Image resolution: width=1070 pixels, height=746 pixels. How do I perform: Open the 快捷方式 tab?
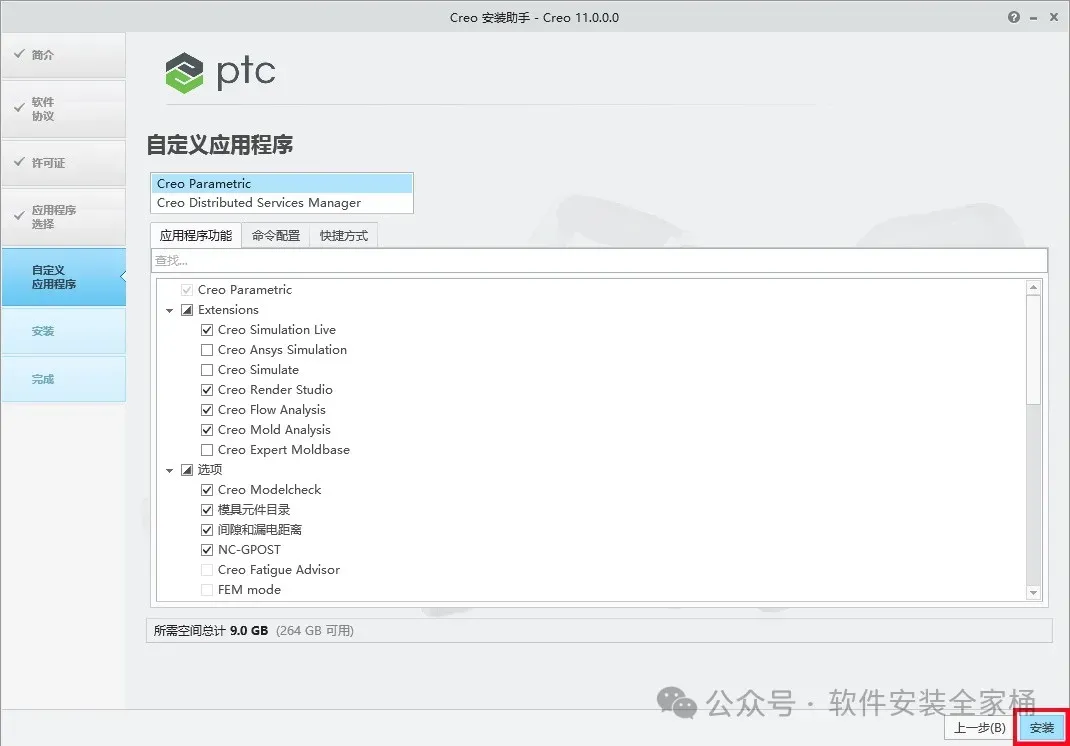344,235
